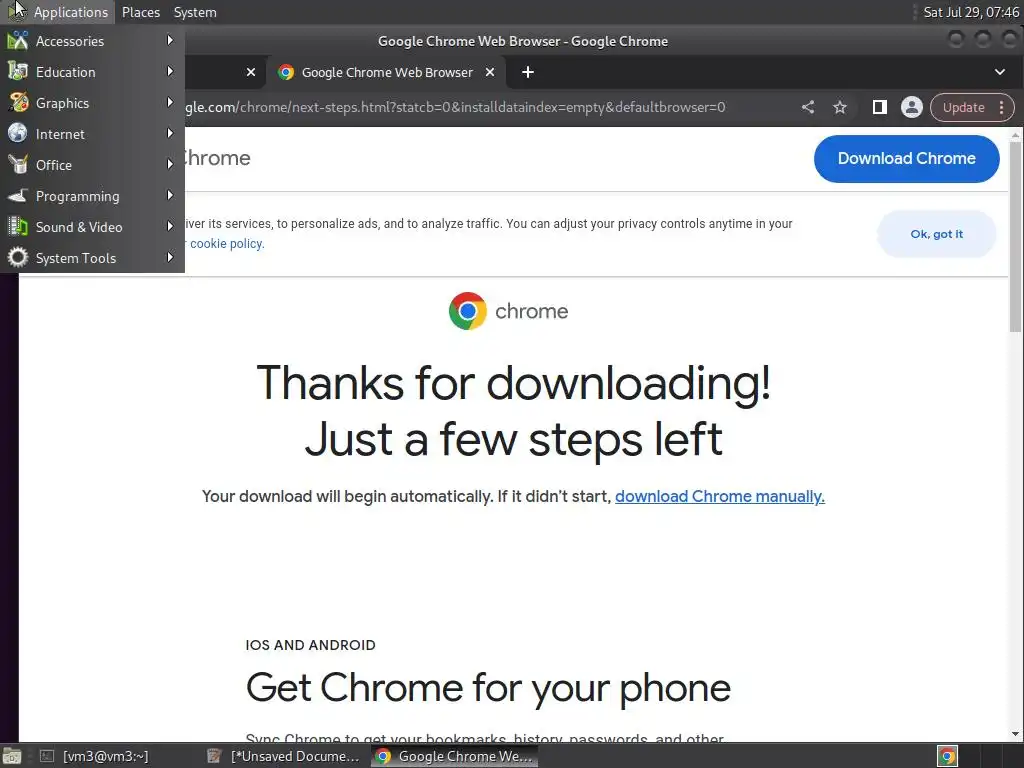Image resolution: width=1024 pixels, height=768 pixels.
Task: Open the Education submenu
Action: coord(92,72)
